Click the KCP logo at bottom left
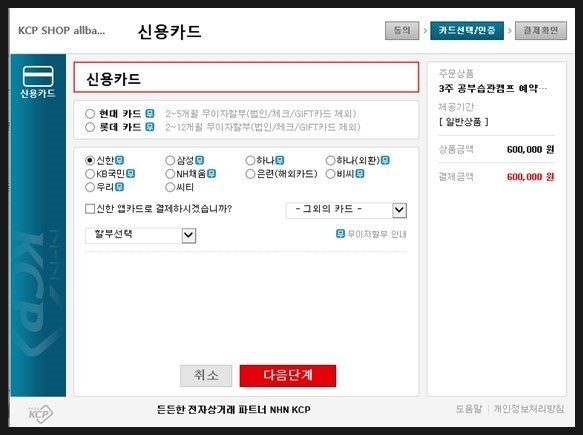This screenshot has width=583, height=435. [41, 413]
